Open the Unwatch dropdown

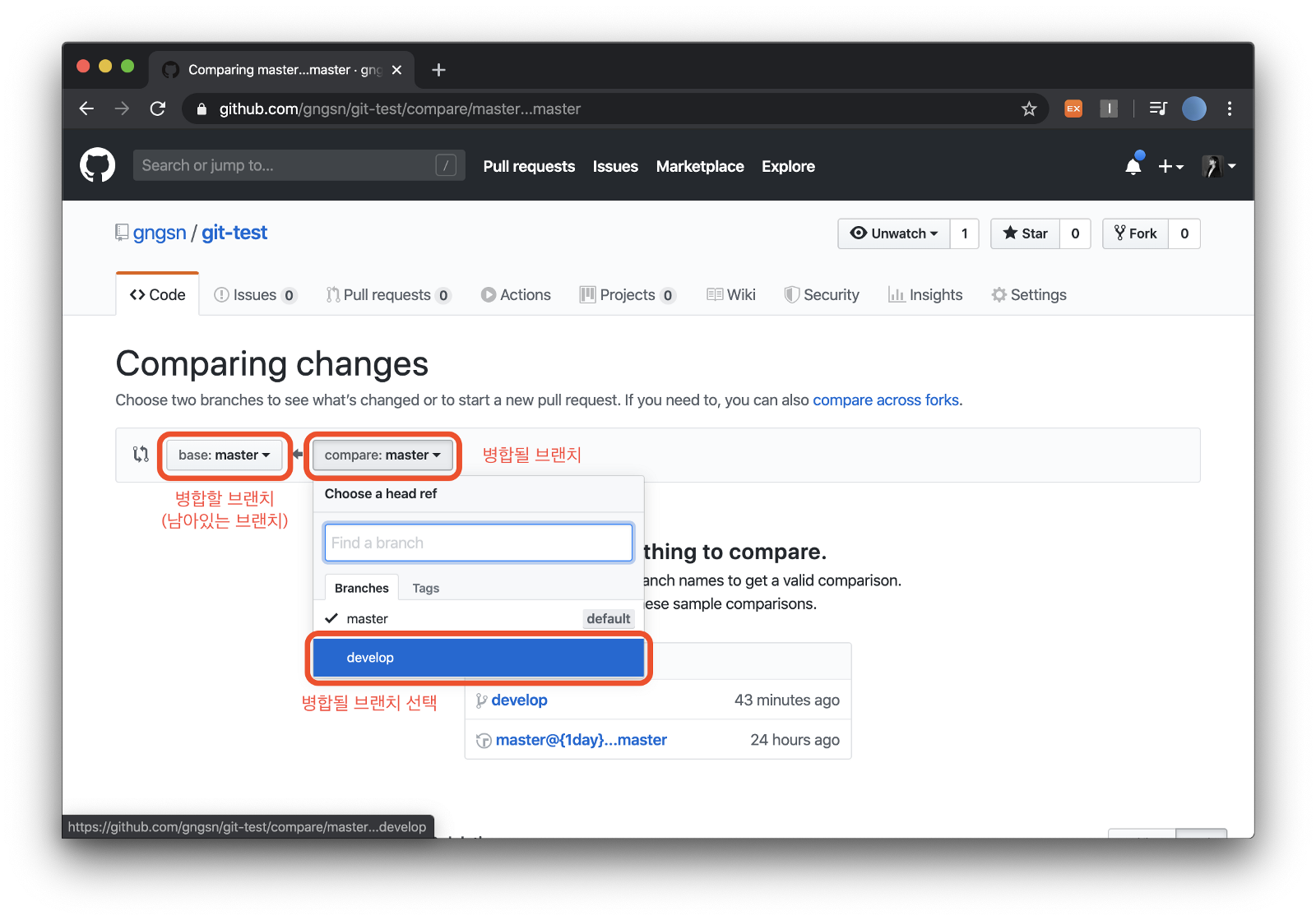(894, 233)
